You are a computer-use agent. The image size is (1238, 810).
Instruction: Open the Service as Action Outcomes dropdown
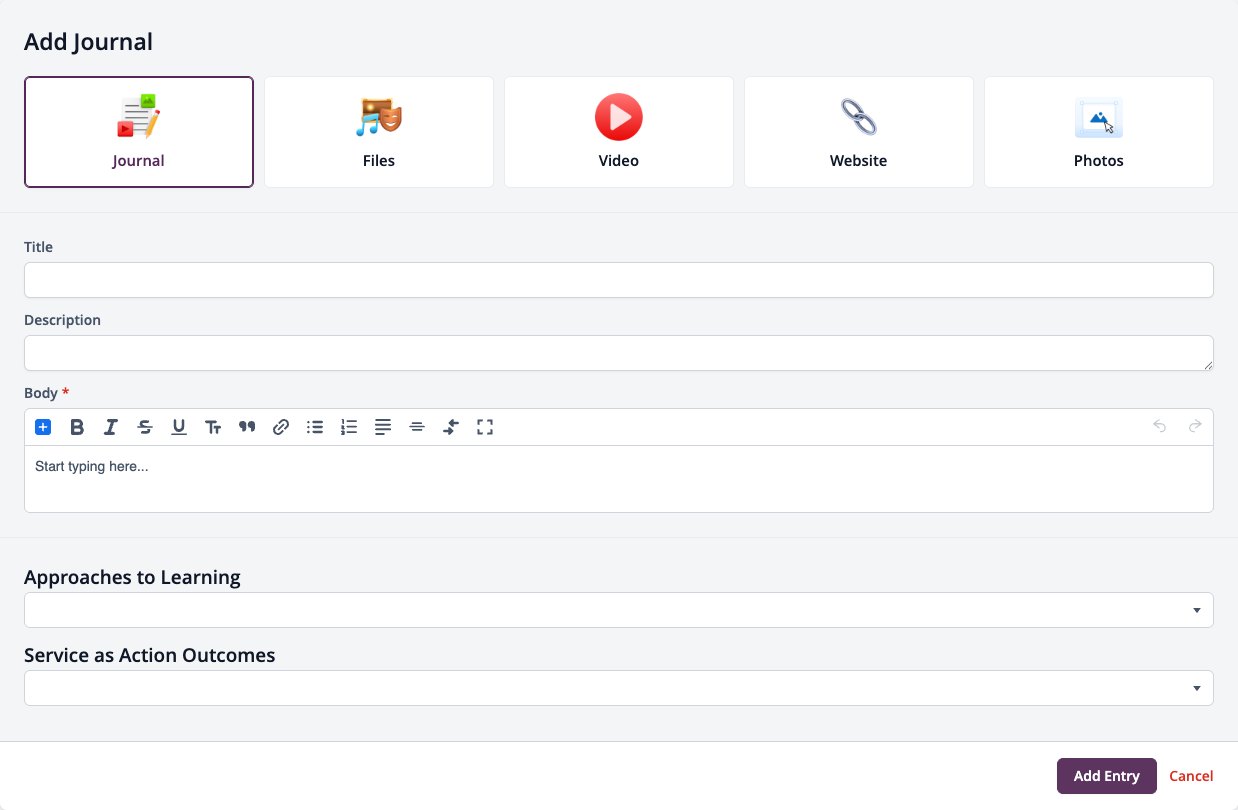[x=619, y=688]
